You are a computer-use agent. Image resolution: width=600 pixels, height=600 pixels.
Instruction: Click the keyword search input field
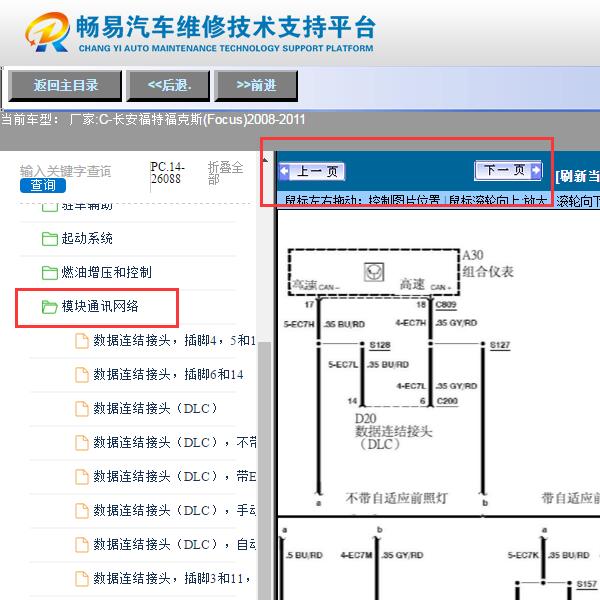click(x=65, y=171)
